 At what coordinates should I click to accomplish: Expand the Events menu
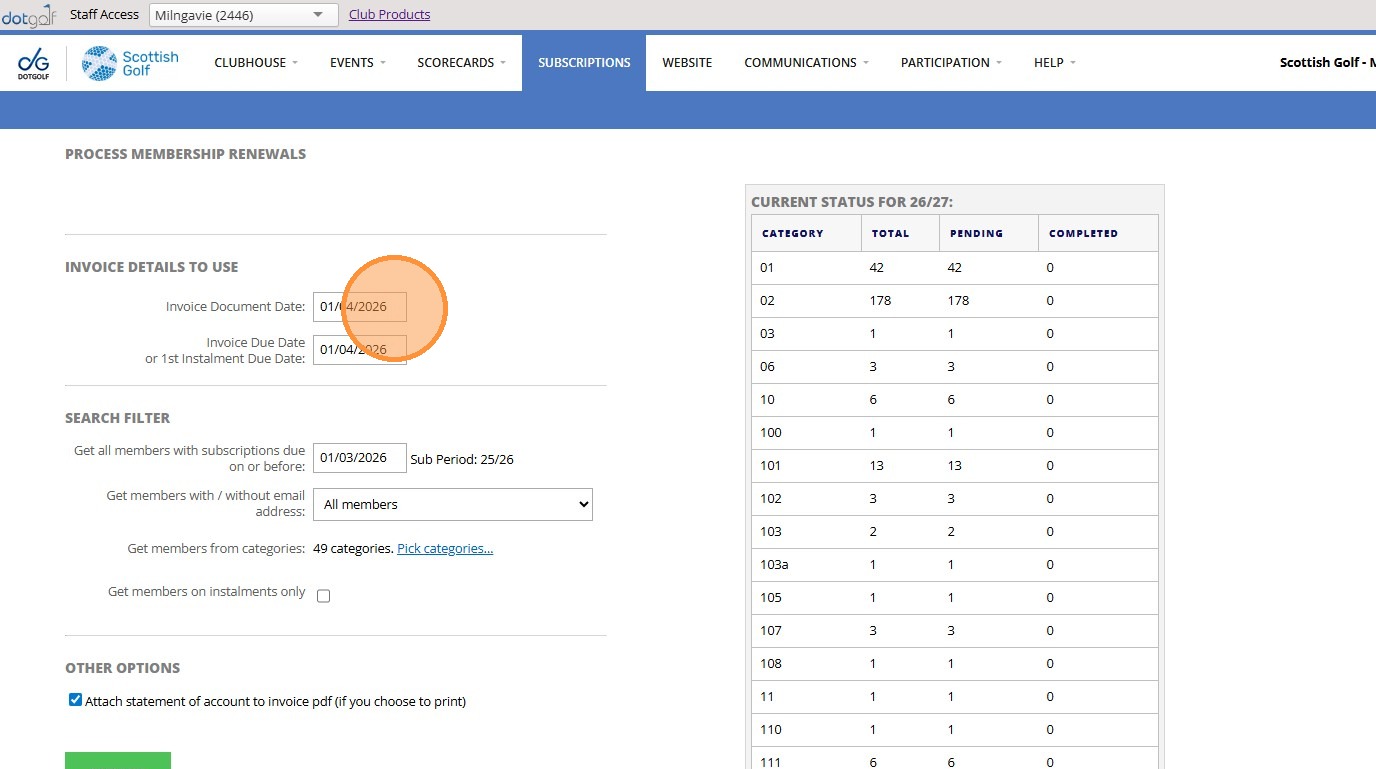(x=357, y=63)
